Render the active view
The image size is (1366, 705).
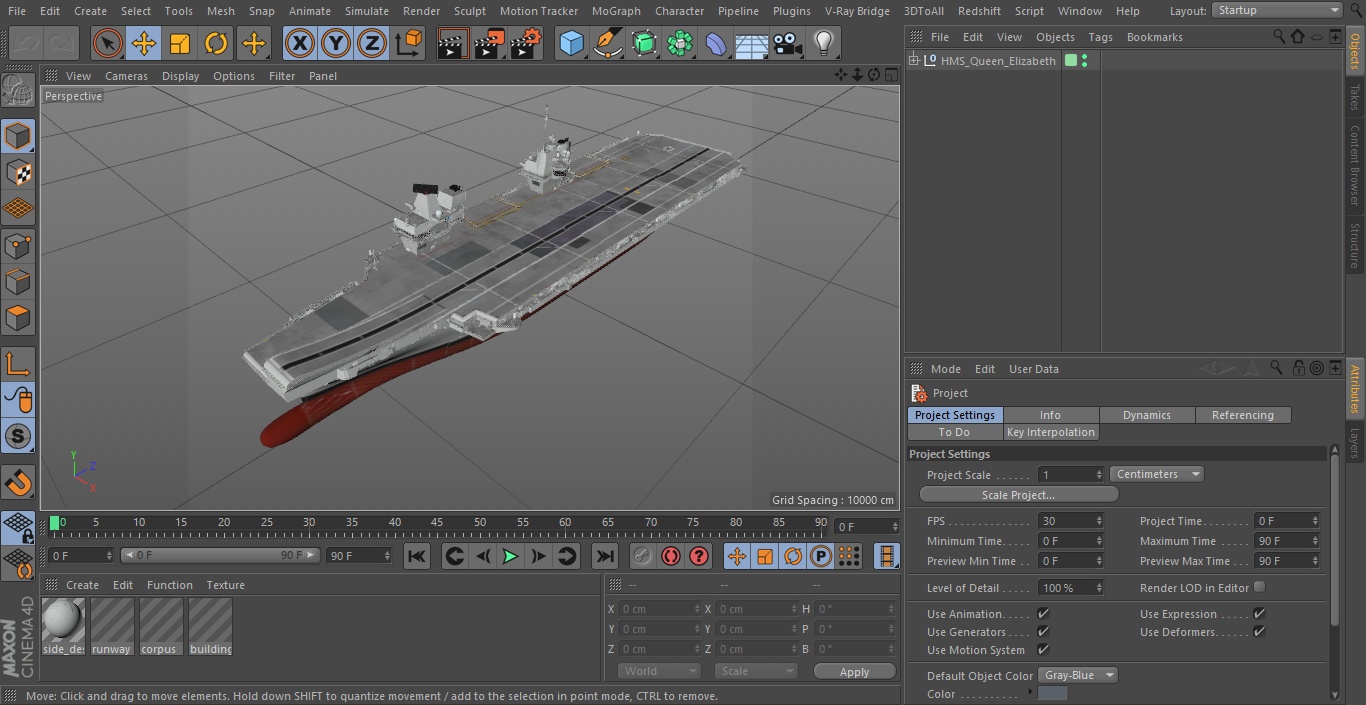click(453, 44)
